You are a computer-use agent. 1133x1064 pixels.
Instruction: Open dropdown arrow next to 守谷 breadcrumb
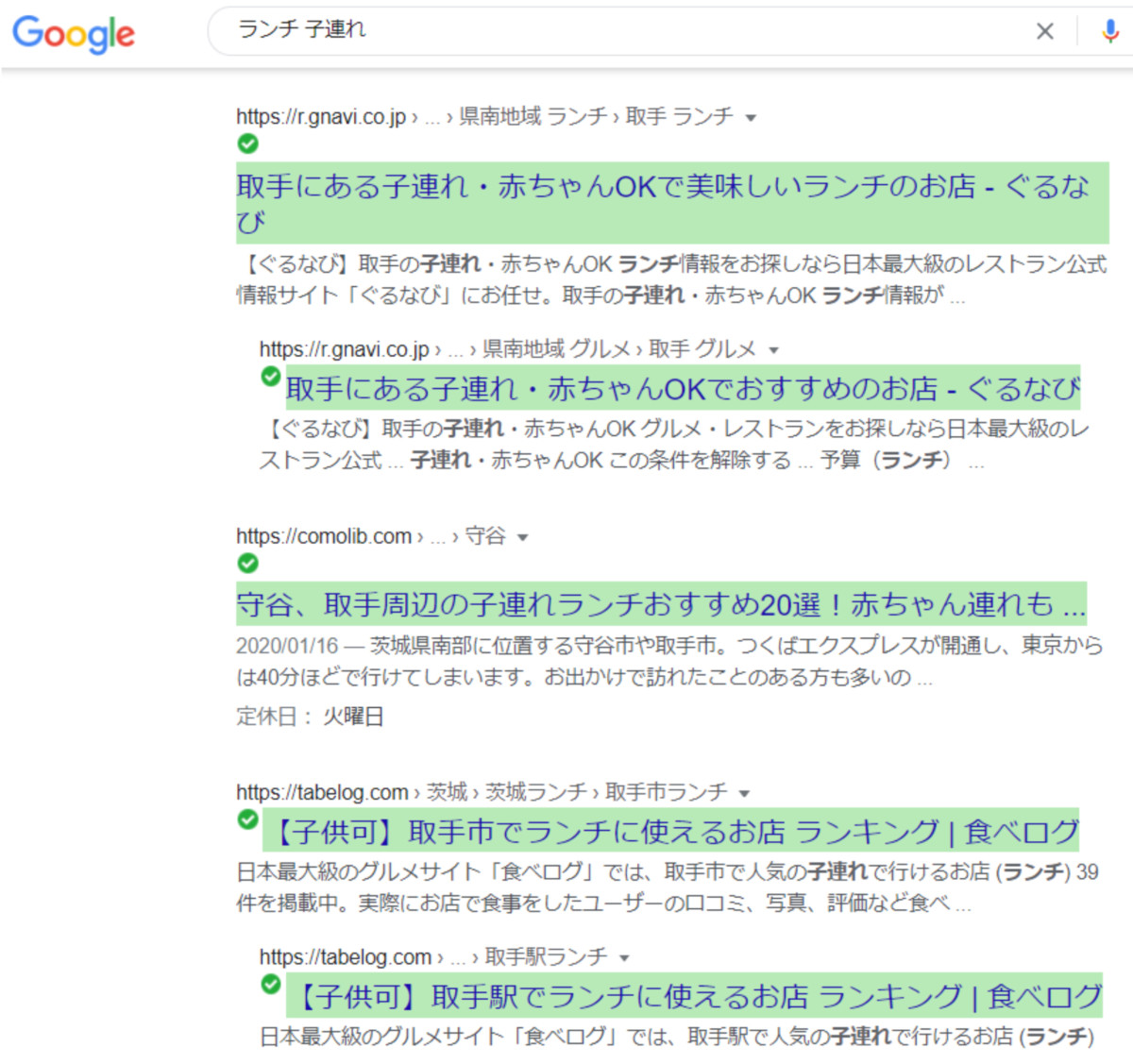[522, 537]
